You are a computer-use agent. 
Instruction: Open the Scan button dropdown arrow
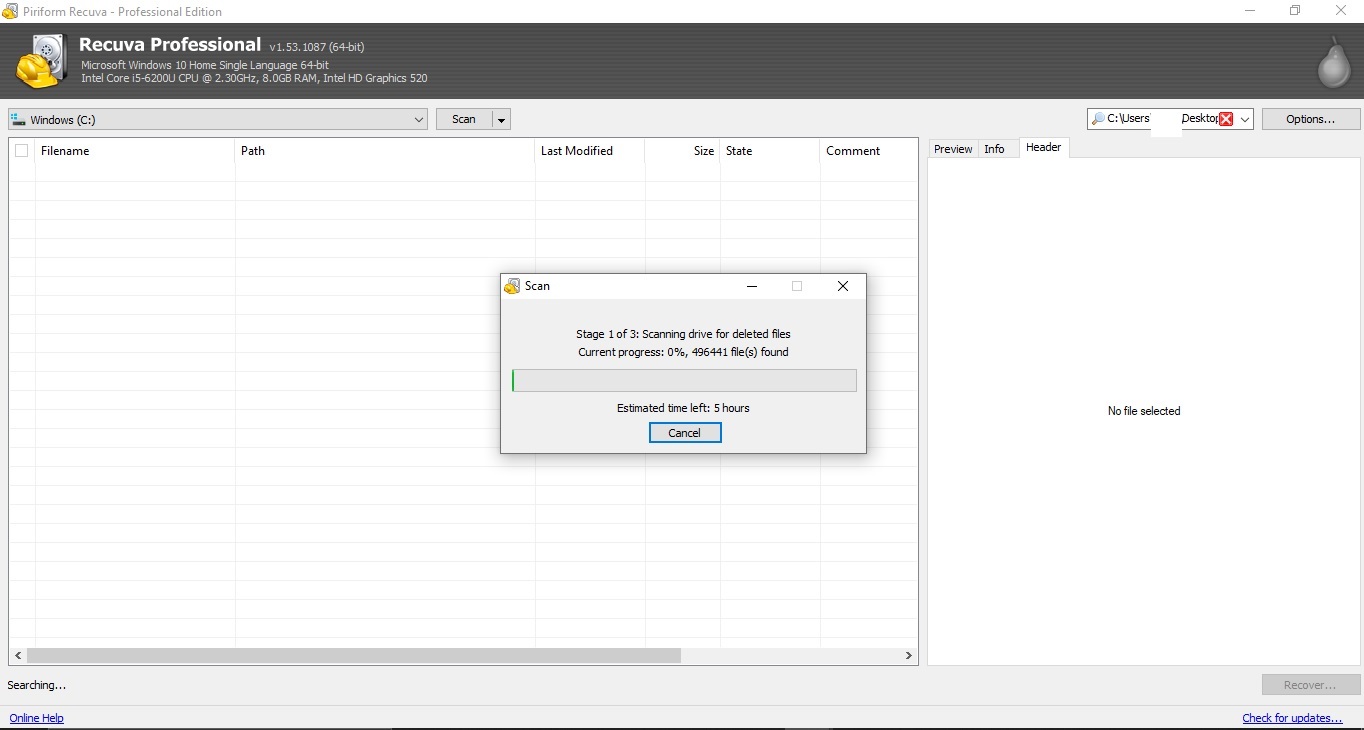(x=502, y=120)
